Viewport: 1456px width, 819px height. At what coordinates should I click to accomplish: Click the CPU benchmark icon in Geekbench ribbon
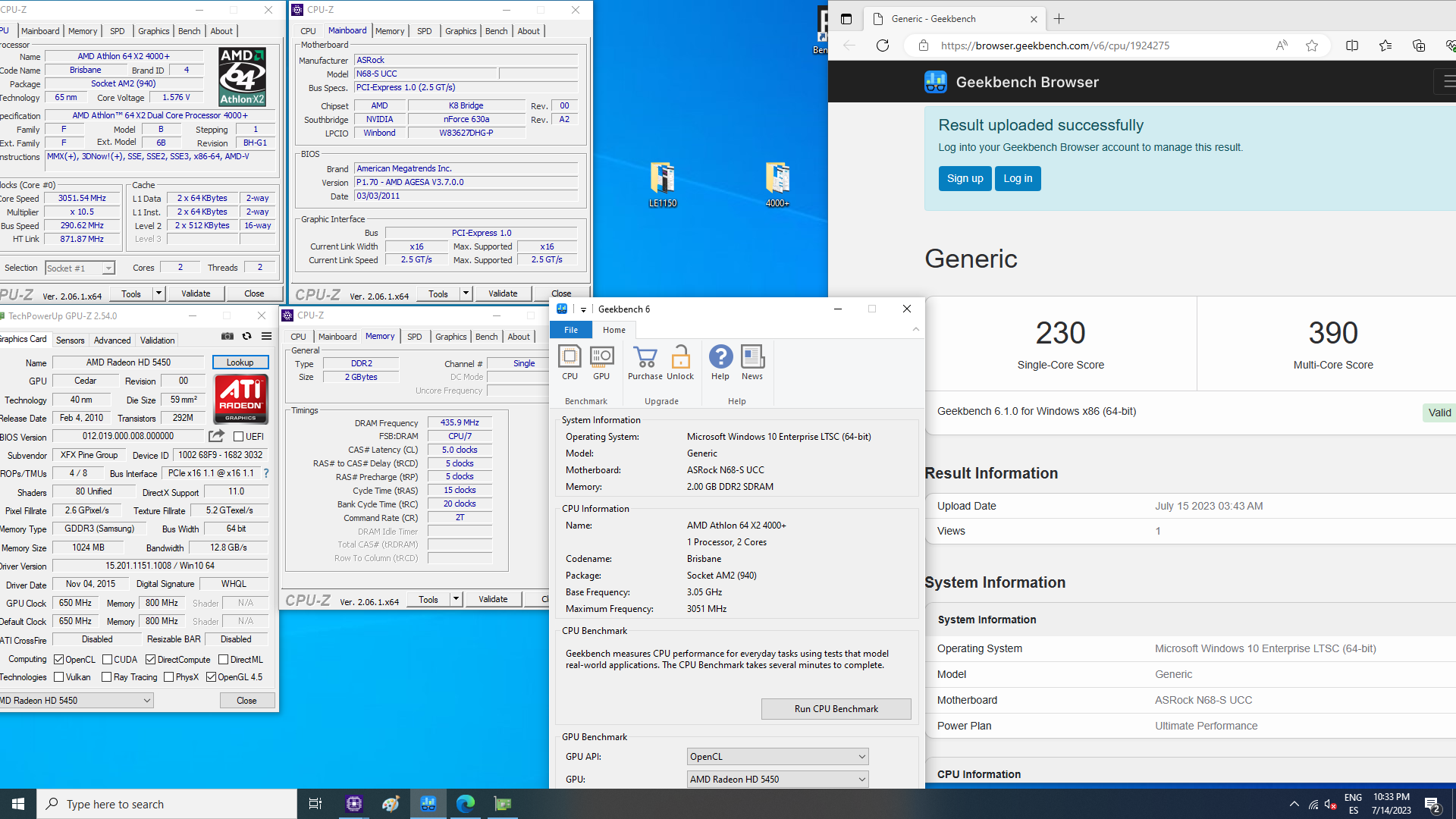tap(570, 363)
